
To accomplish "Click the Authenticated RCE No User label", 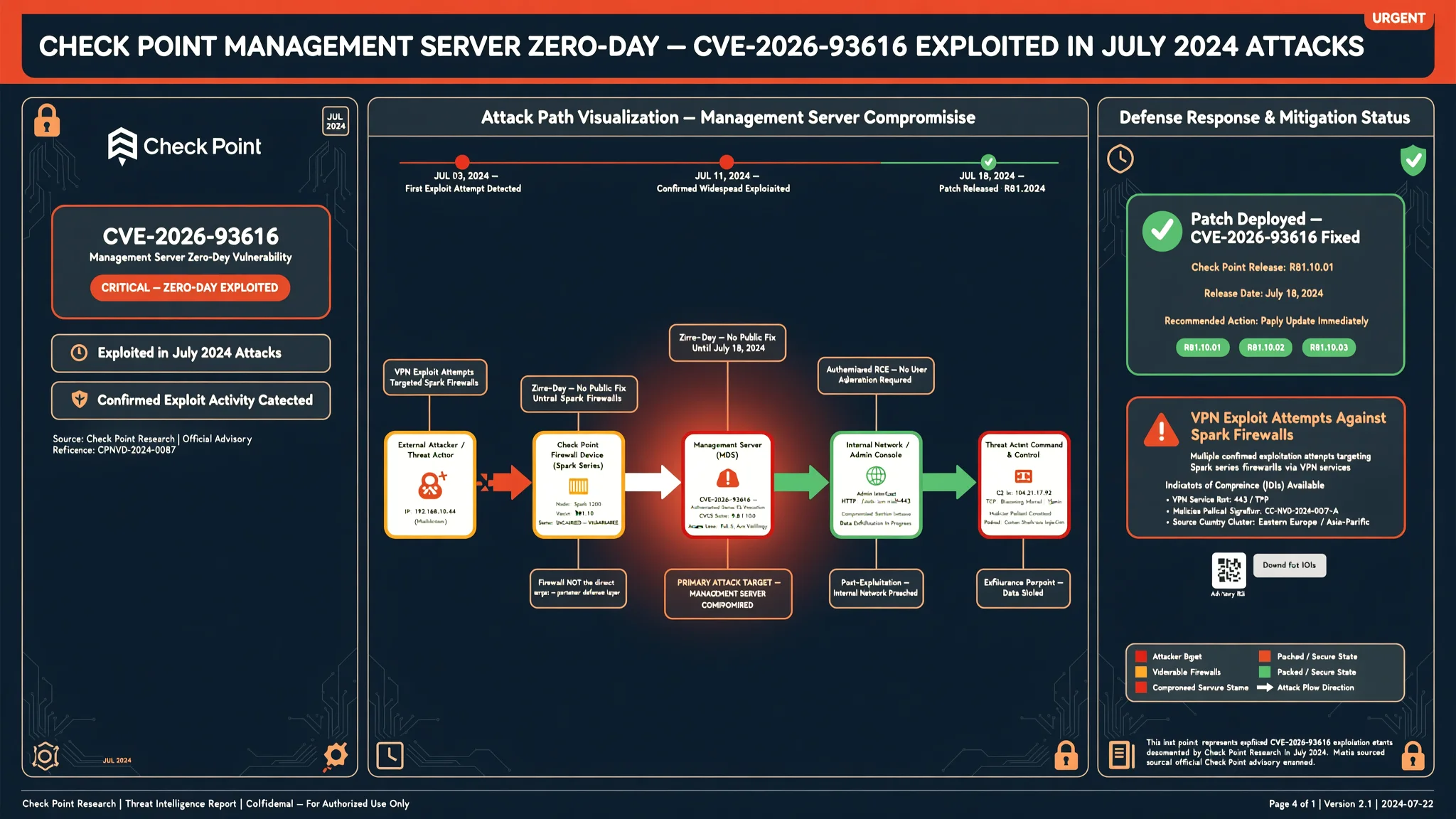I will (876, 375).
